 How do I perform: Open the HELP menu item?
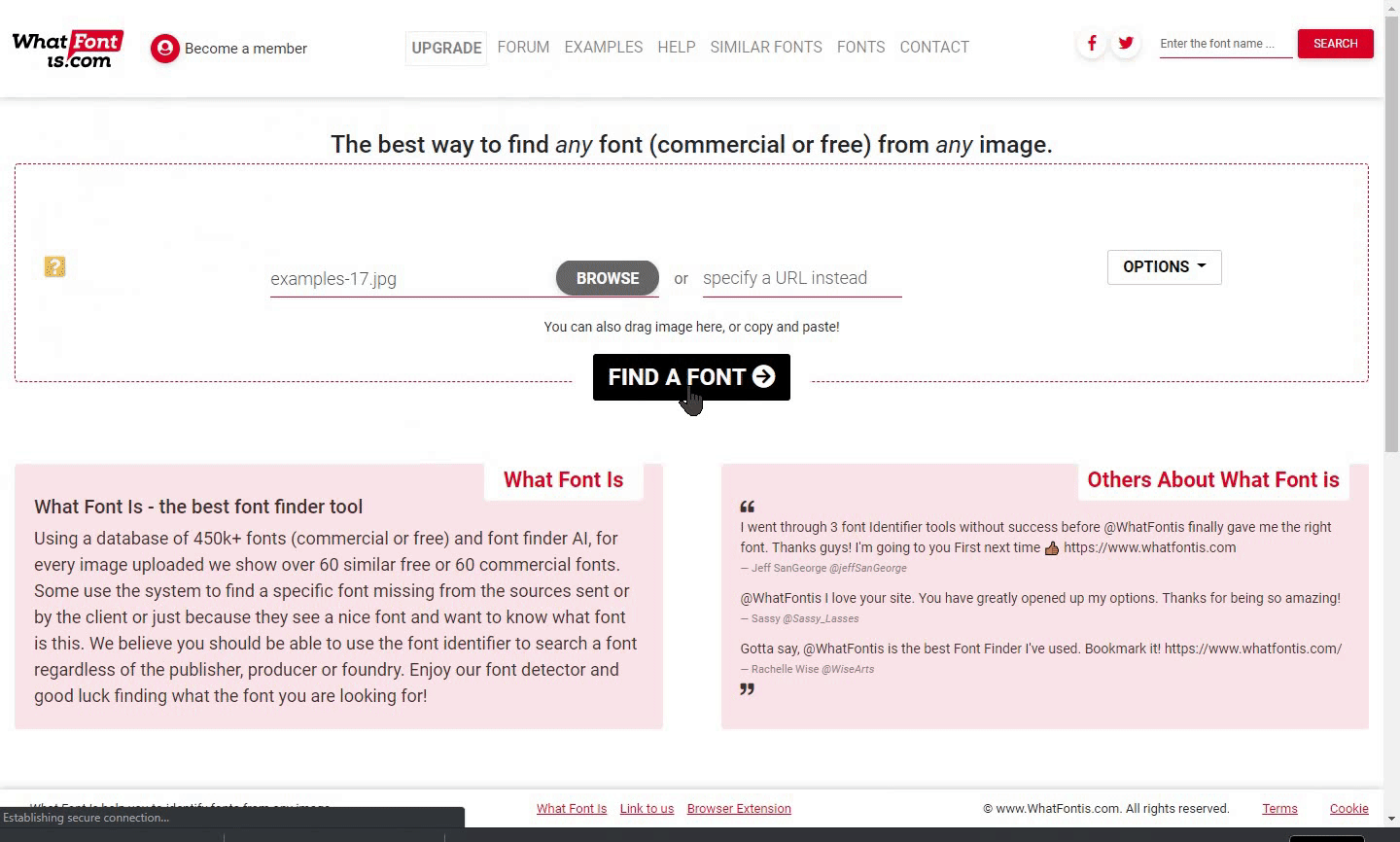pyautogui.click(x=677, y=47)
